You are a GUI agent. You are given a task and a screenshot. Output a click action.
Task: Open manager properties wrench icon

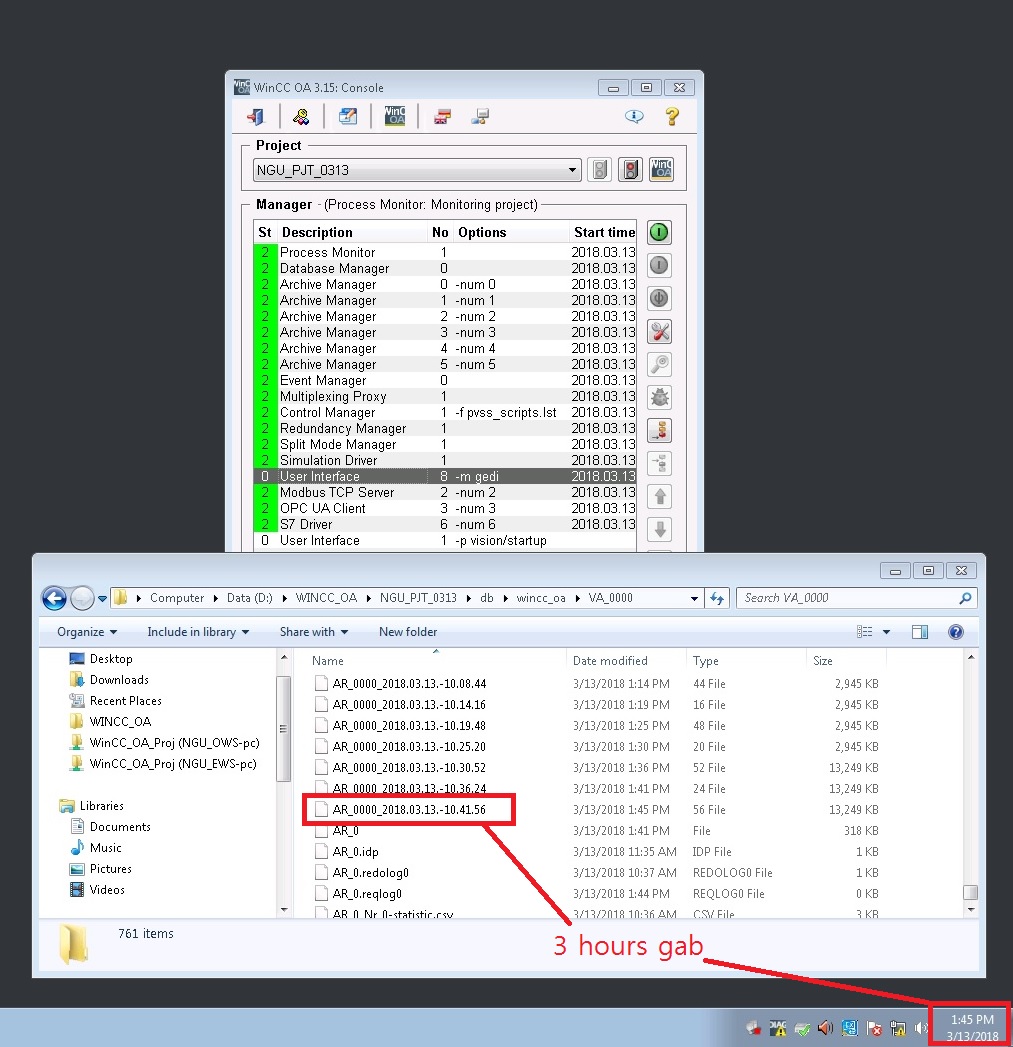click(x=659, y=332)
